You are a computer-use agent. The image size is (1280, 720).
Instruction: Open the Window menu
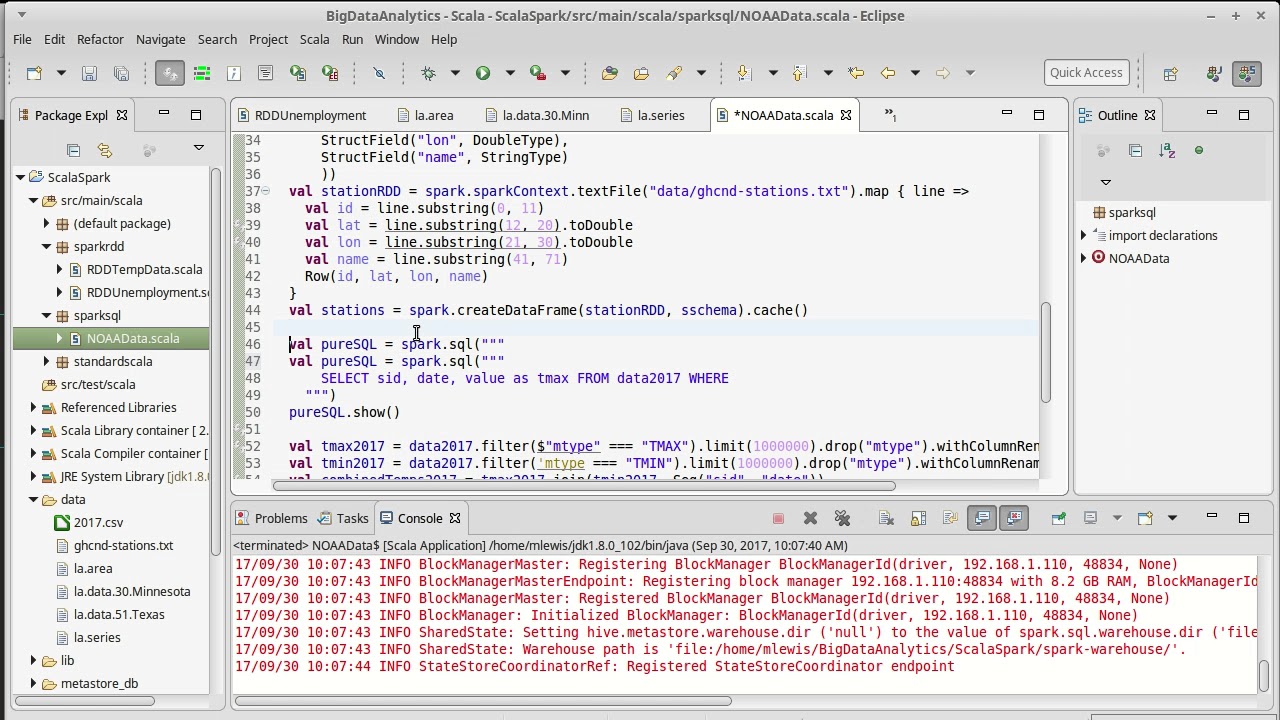coord(397,39)
